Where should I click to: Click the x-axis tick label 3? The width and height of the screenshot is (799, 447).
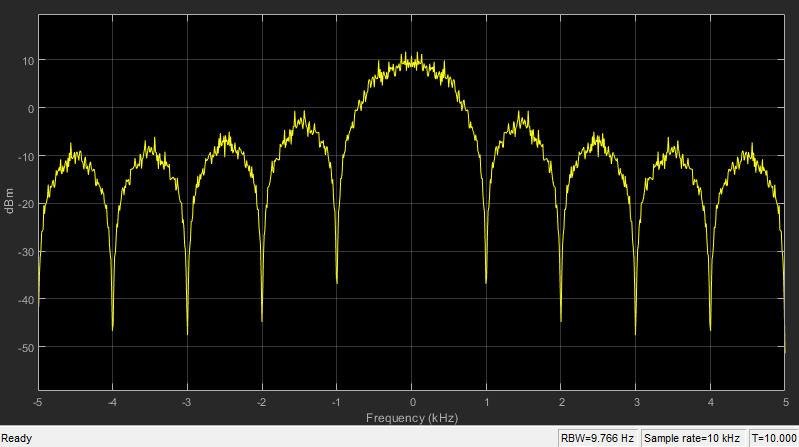(636, 403)
